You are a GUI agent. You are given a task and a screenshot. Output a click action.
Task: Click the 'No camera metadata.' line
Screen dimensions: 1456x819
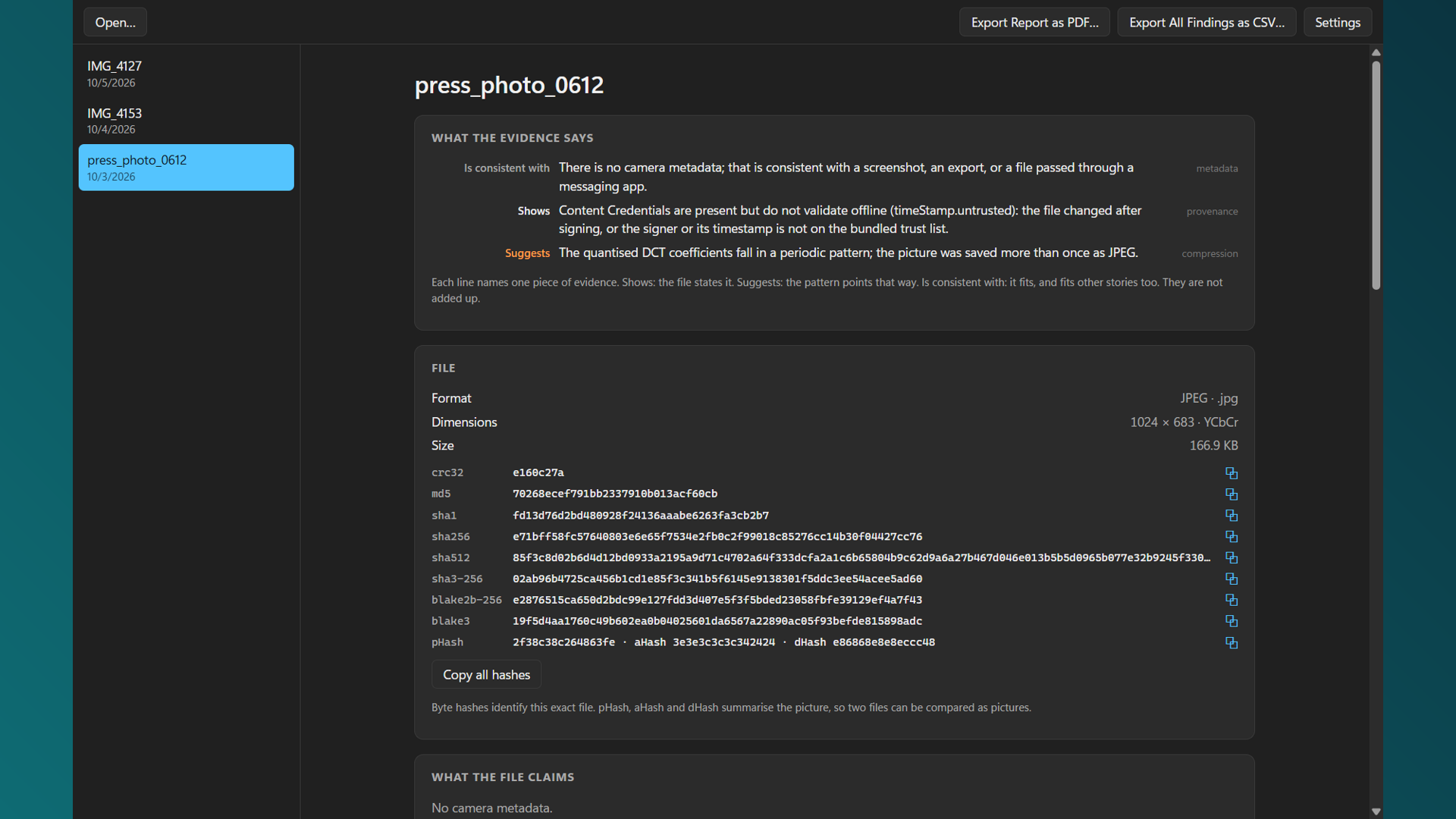click(x=491, y=808)
